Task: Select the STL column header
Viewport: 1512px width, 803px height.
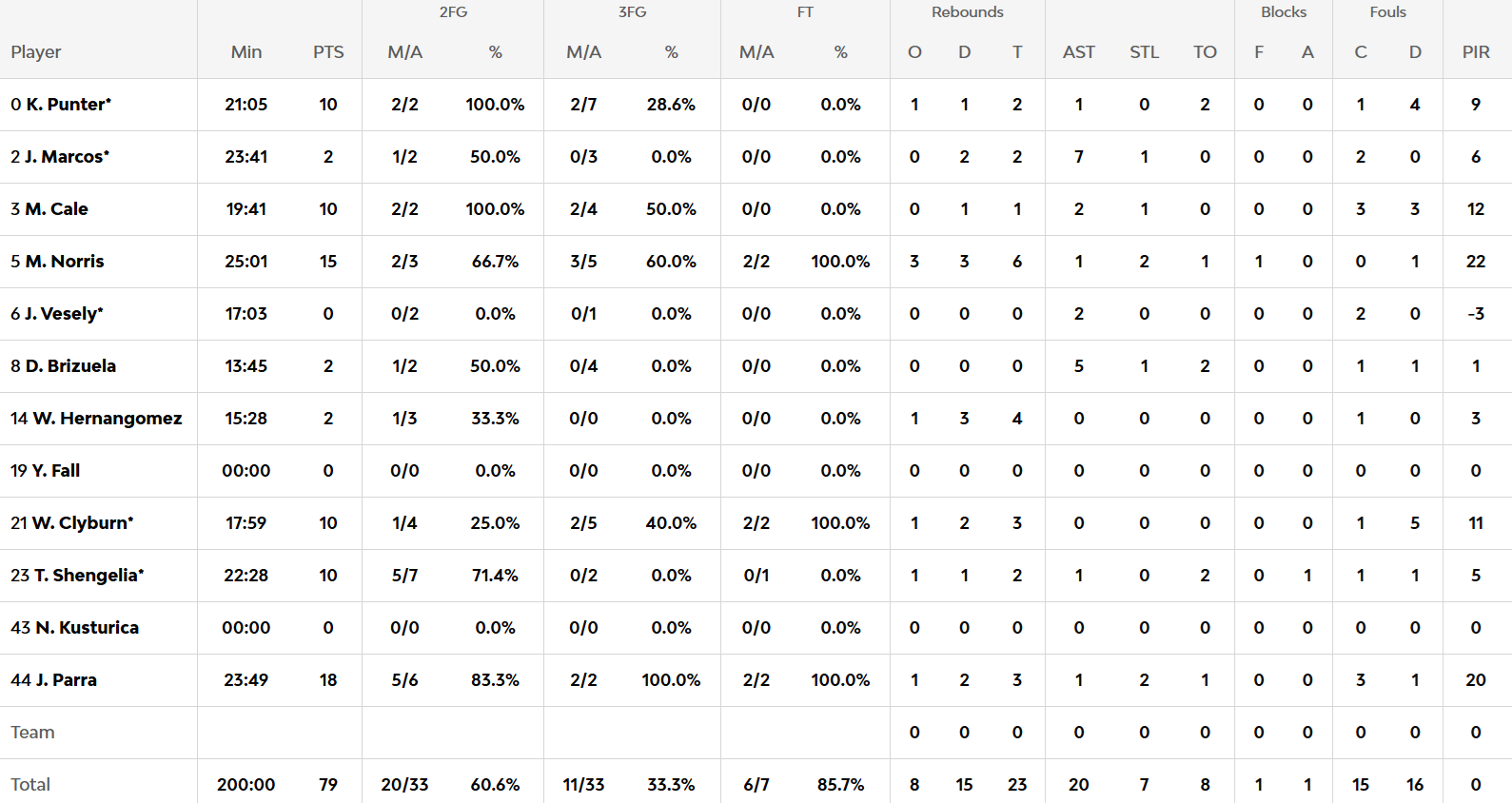Action: [1144, 52]
